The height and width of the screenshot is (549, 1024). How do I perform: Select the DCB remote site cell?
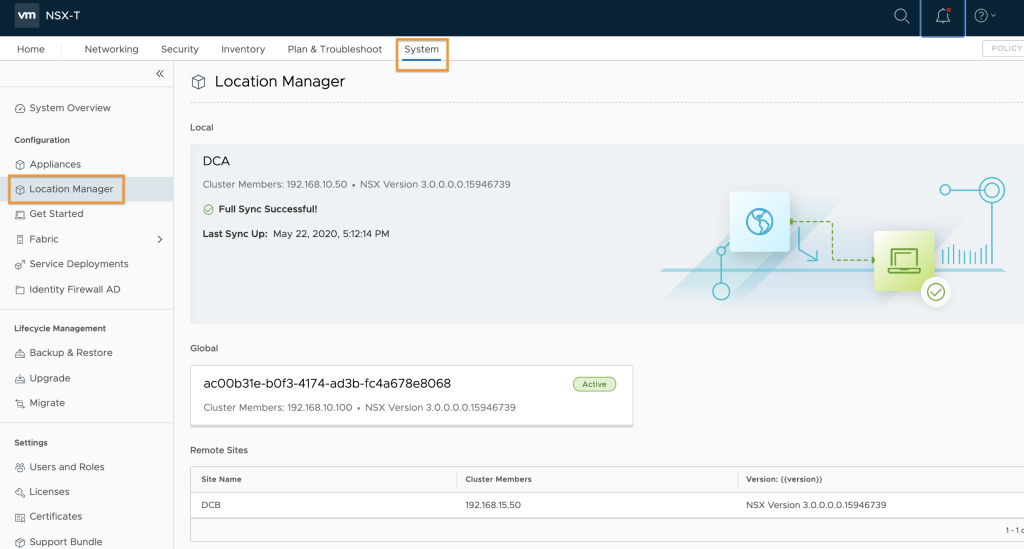point(211,505)
